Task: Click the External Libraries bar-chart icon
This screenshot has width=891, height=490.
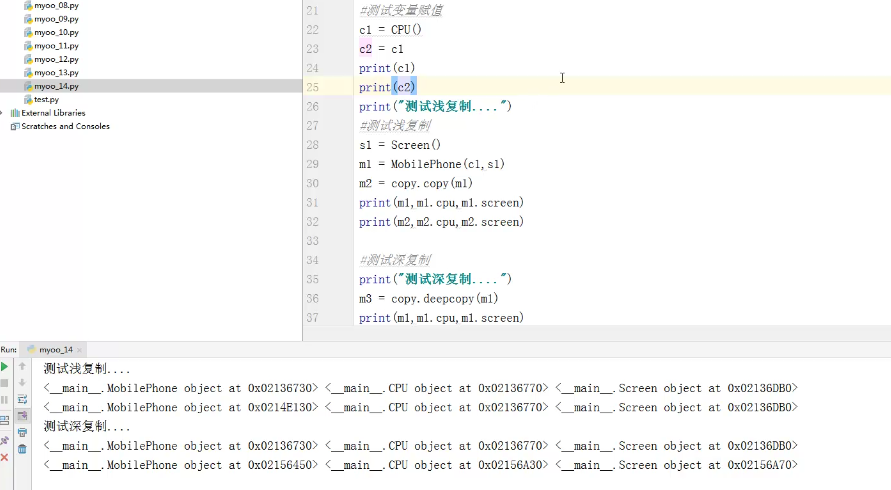Action: (x=15, y=113)
